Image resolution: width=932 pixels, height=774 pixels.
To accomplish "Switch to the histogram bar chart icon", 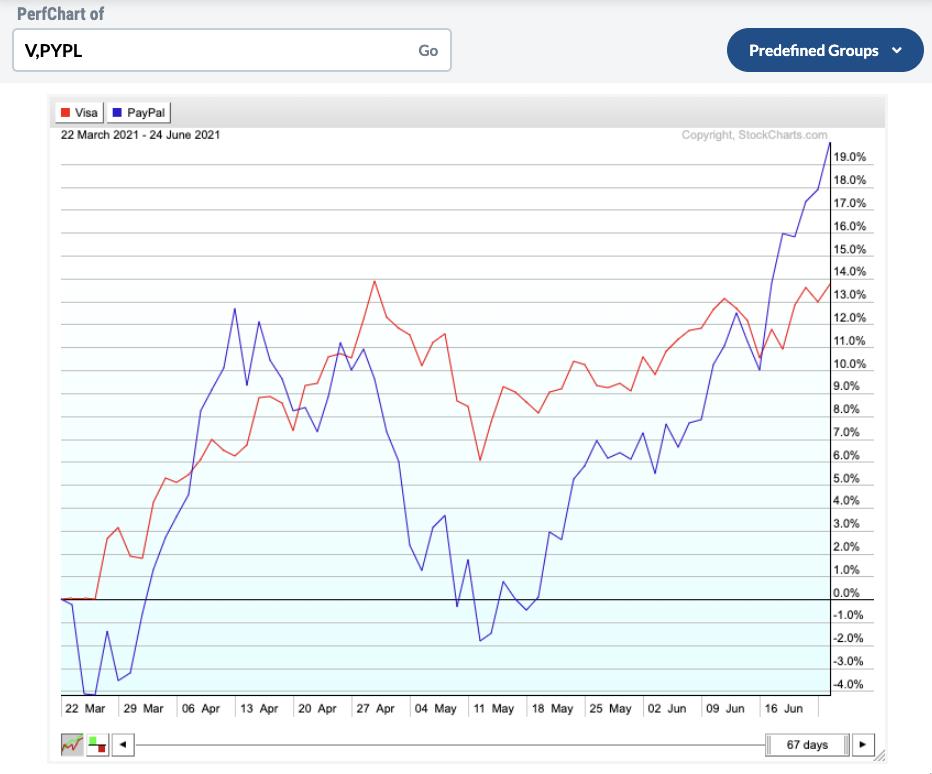I will coord(97,745).
